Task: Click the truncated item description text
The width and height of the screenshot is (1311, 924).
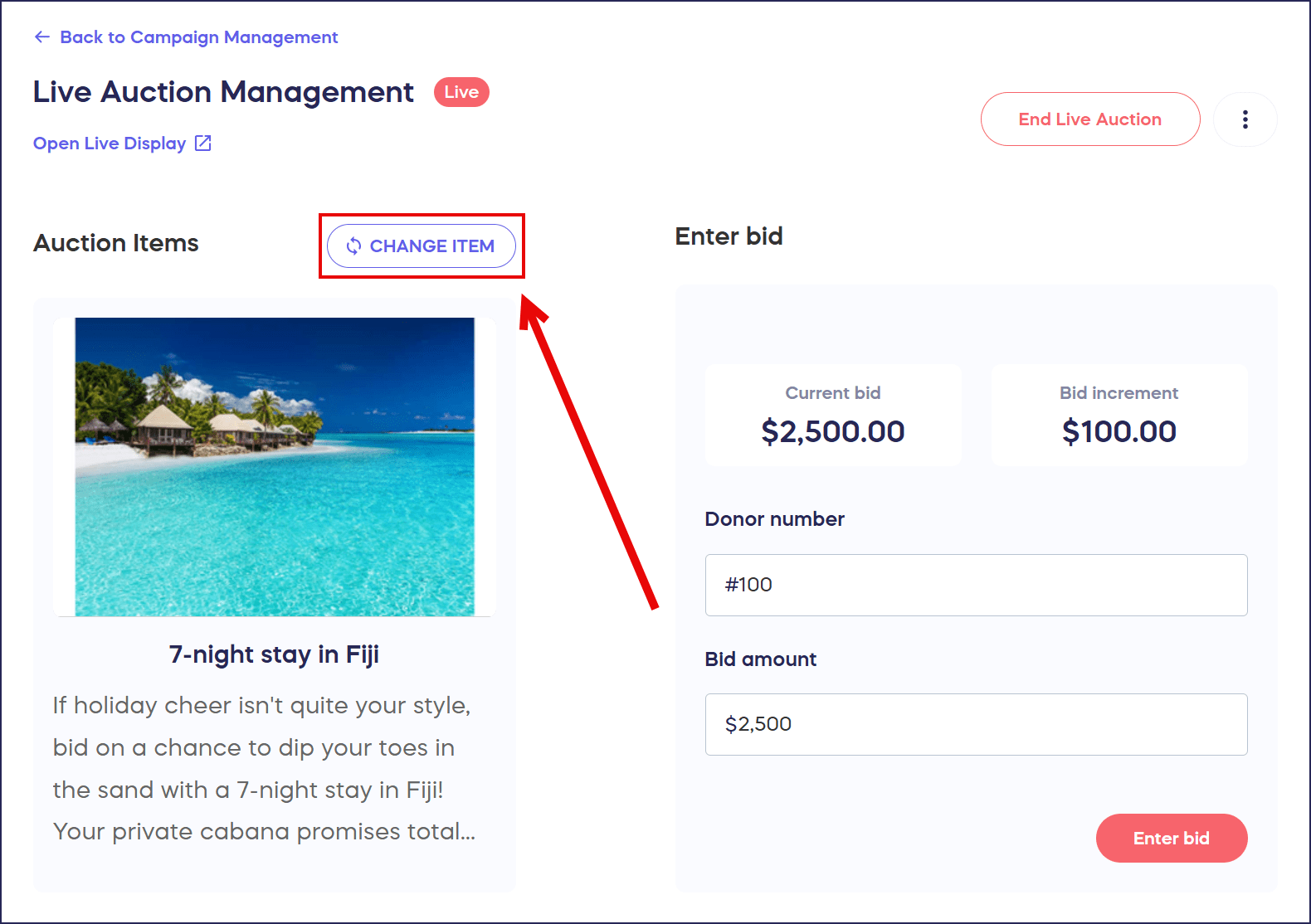Action: [264, 768]
